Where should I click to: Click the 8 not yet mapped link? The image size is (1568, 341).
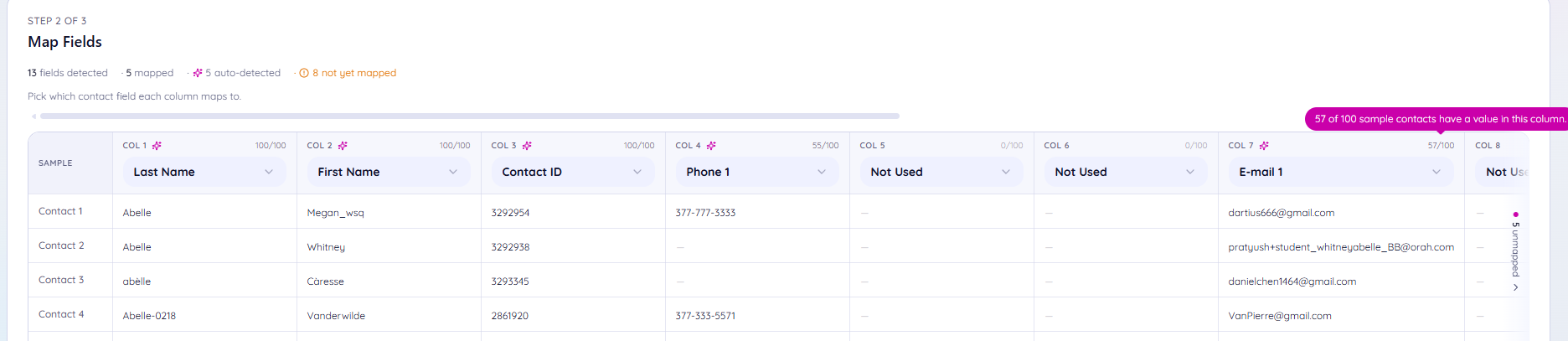pyautogui.click(x=354, y=73)
